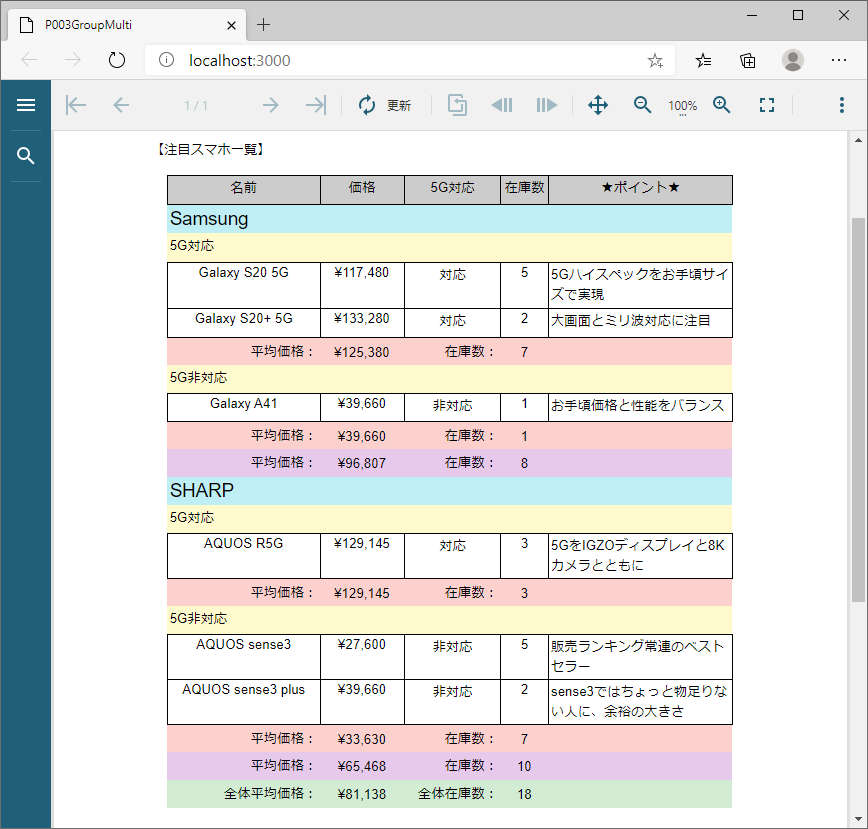
Task: Click the back-to-parent report icon
Action: coord(457,105)
